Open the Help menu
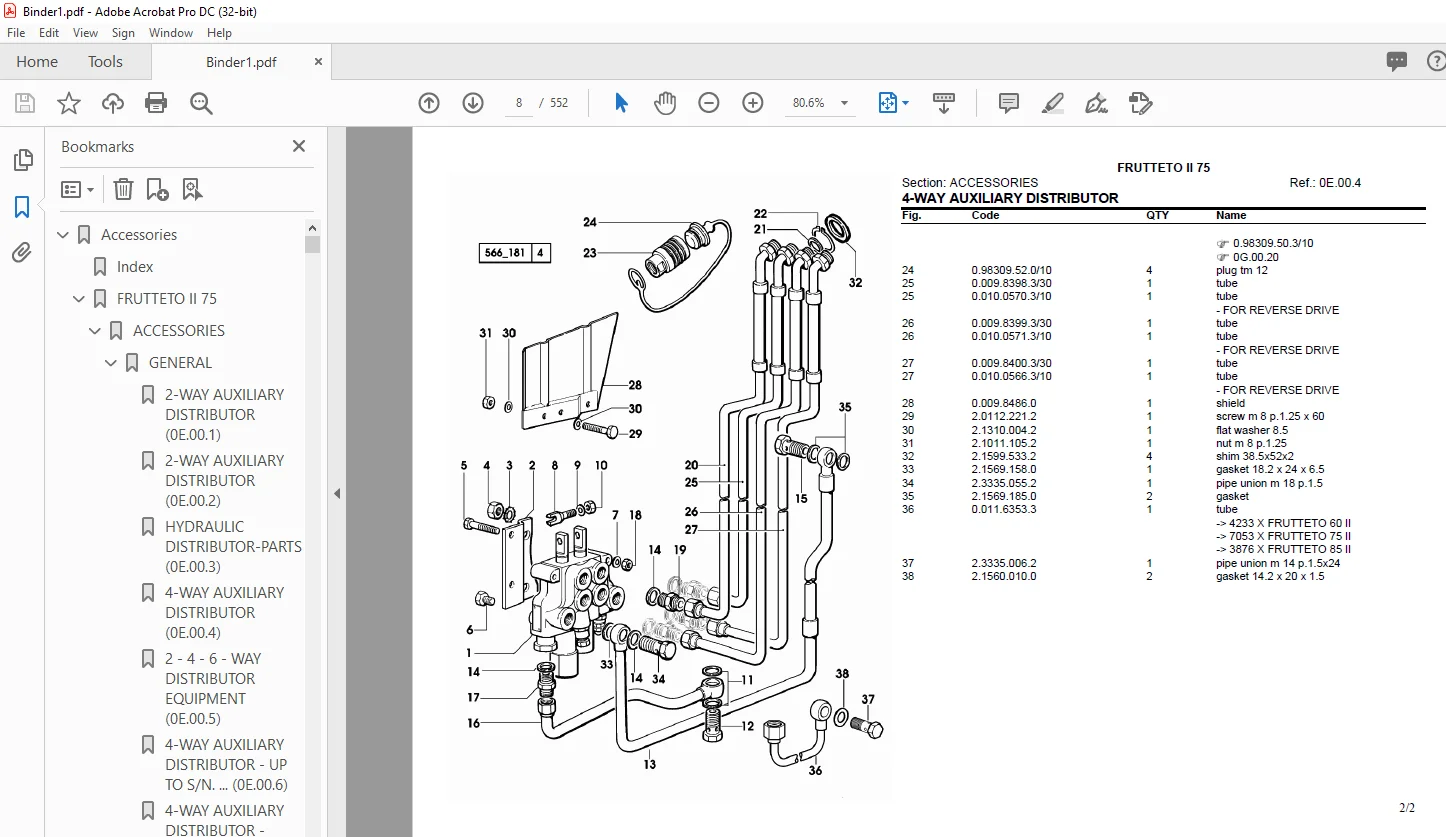1446x837 pixels. coord(219,33)
